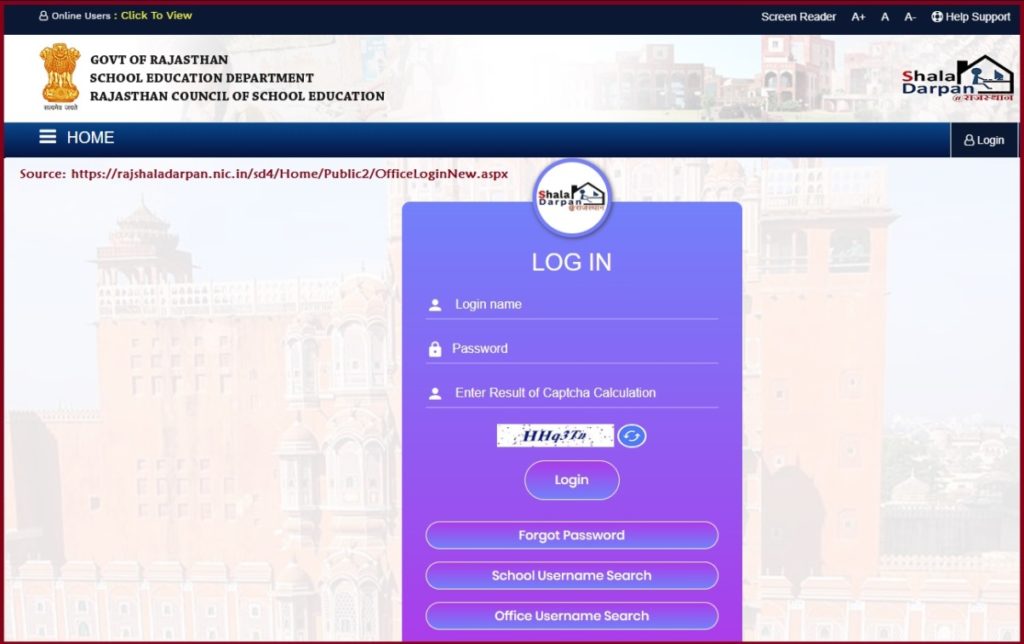Open Office Username Search
Viewport: 1024px width, 644px height.
pos(571,615)
